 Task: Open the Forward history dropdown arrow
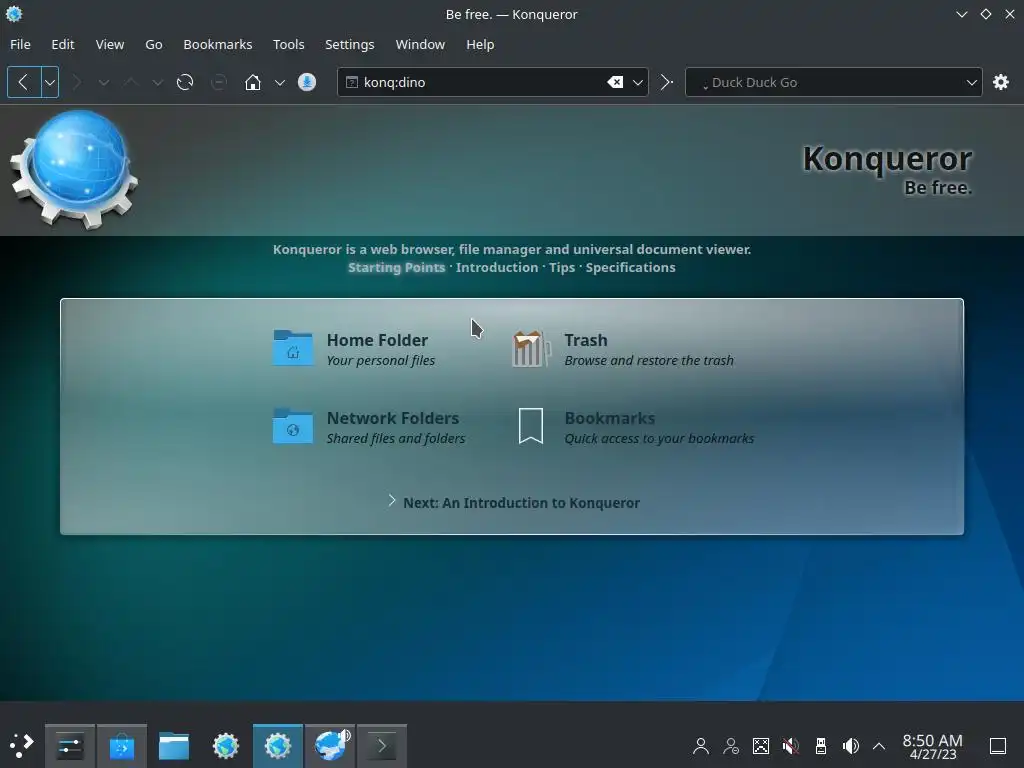coord(103,82)
